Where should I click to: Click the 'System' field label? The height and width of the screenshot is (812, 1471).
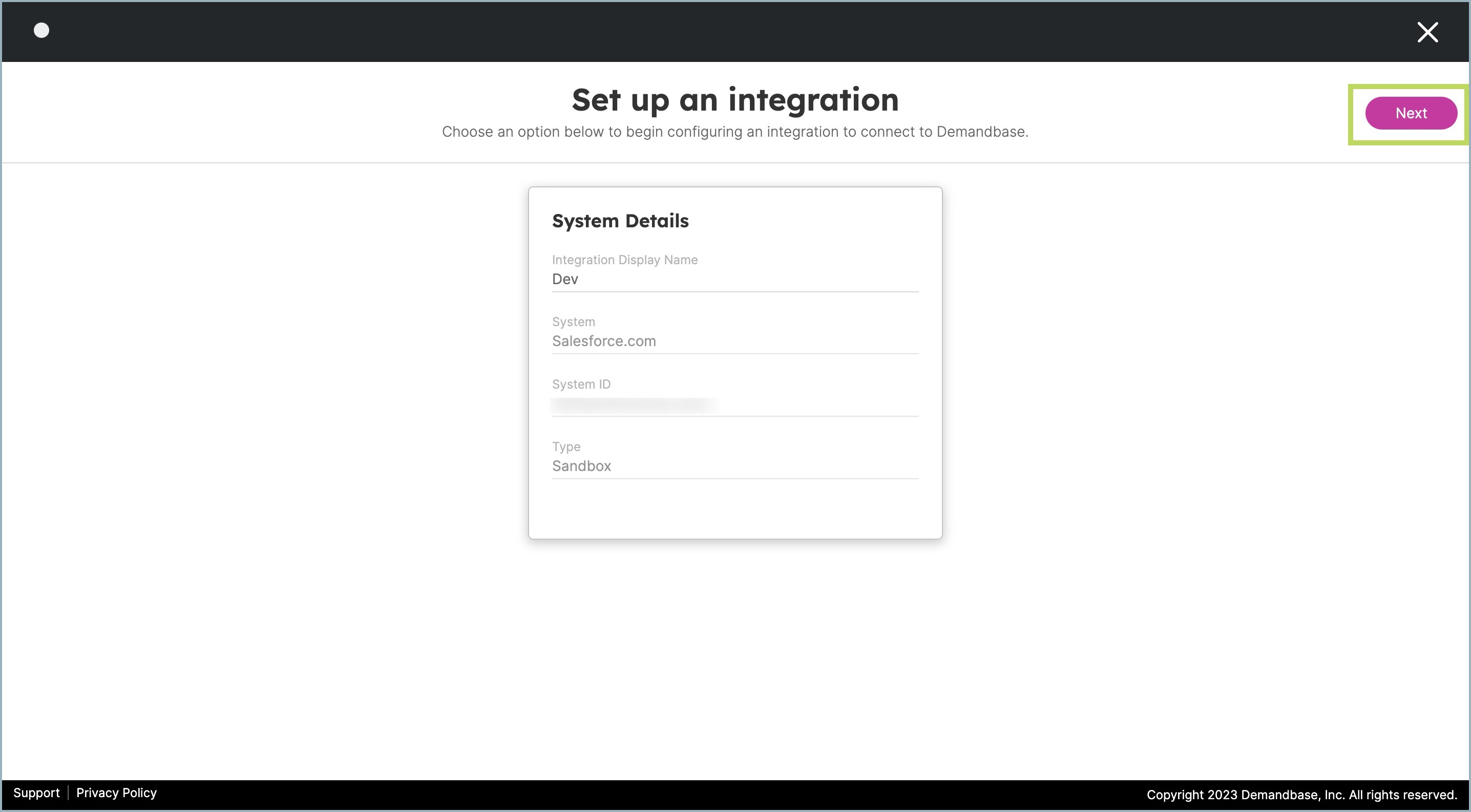coord(573,322)
